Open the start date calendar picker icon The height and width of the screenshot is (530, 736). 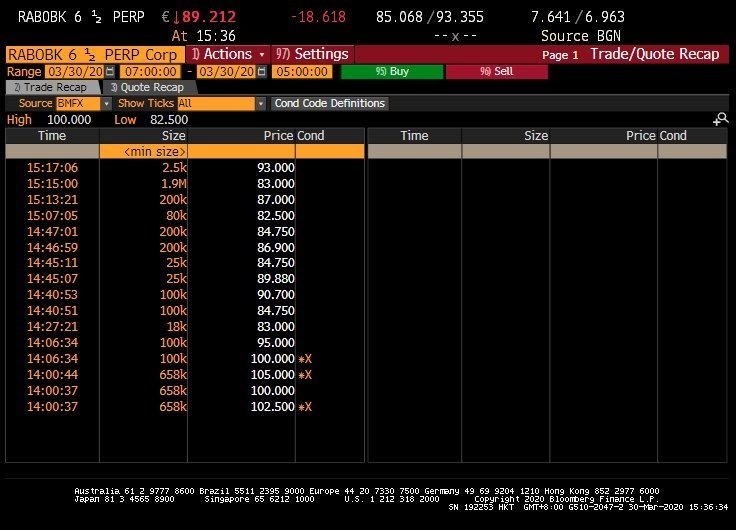click(x=110, y=72)
